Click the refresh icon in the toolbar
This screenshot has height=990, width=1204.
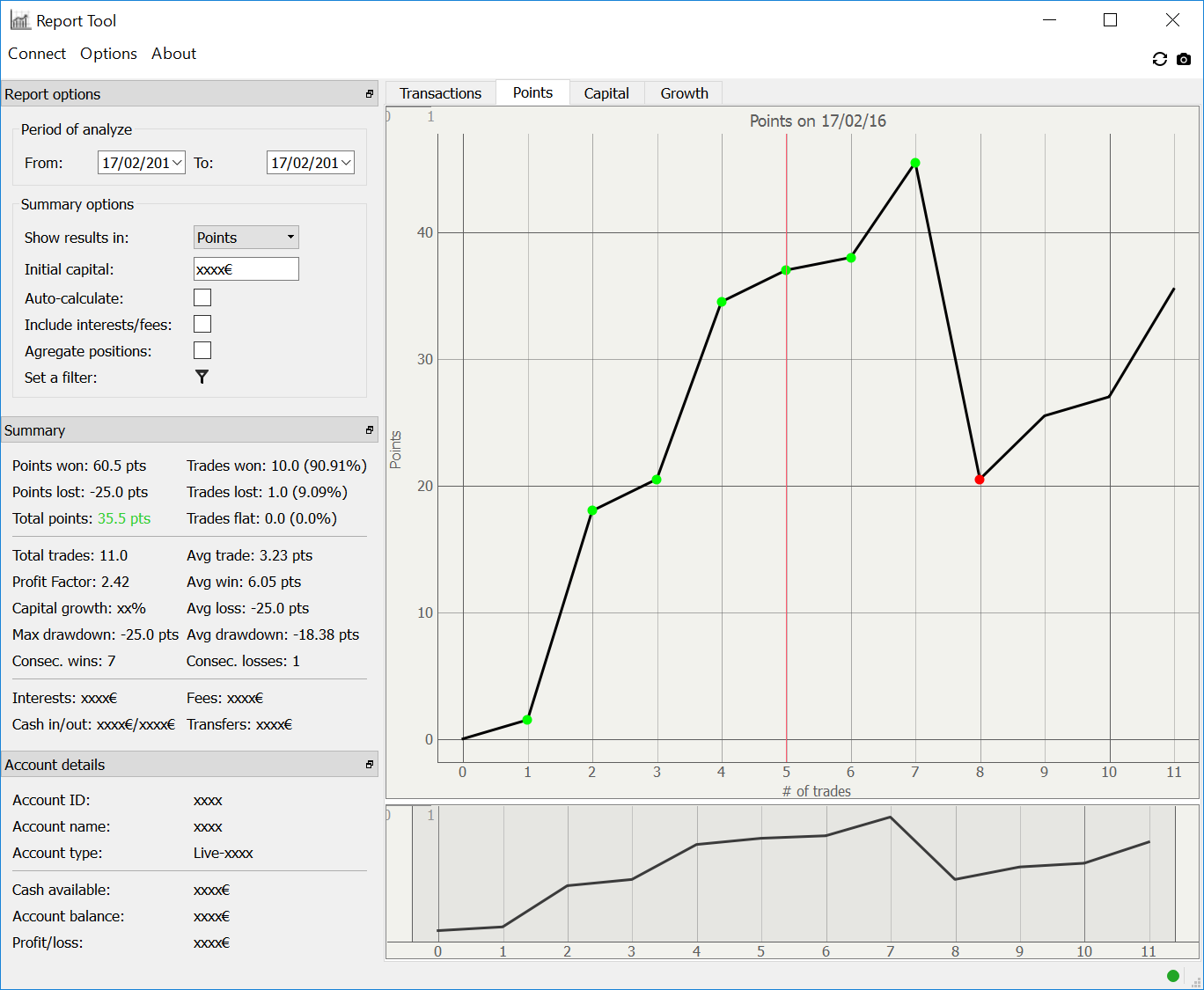point(1160,59)
